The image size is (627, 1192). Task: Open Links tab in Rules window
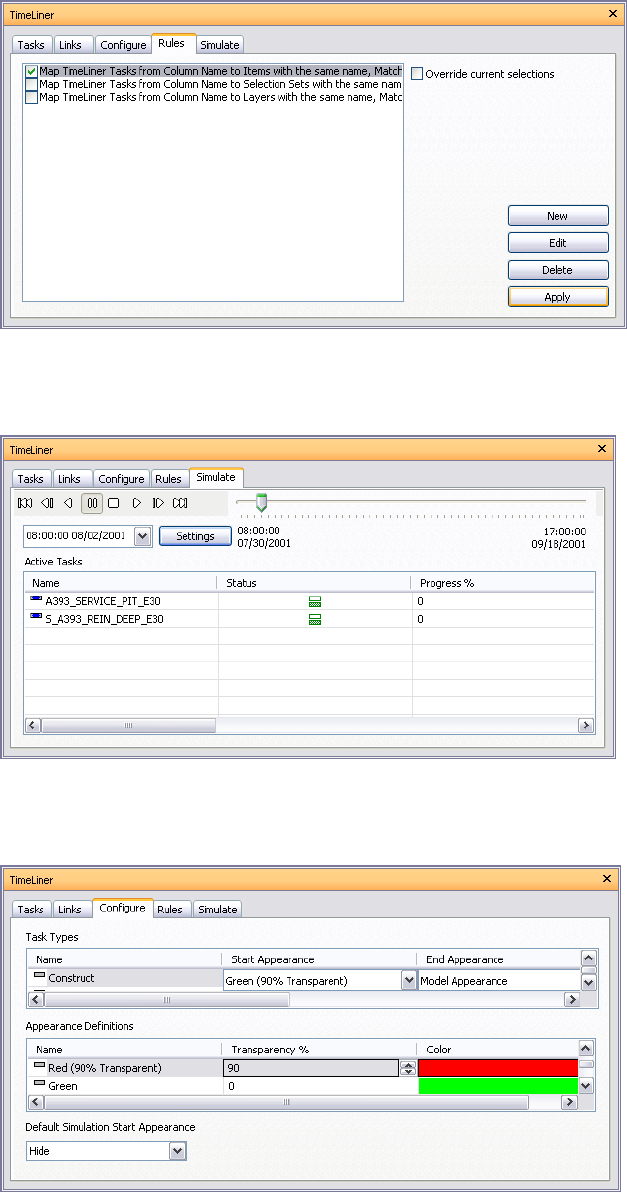tap(73, 45)
